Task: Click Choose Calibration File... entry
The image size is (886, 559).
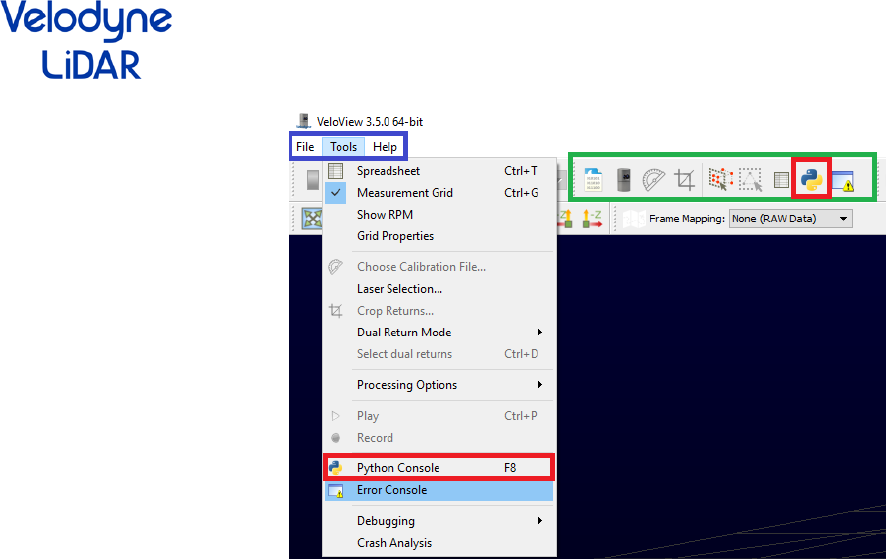Action: pos(439,267)
